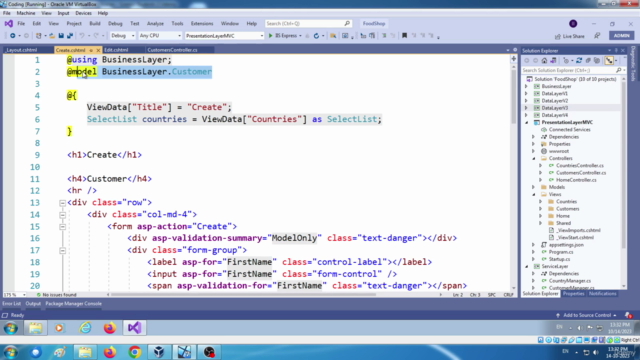
Task: Collapse the col-md-4 div on line 14
Action: pos(62,214)
